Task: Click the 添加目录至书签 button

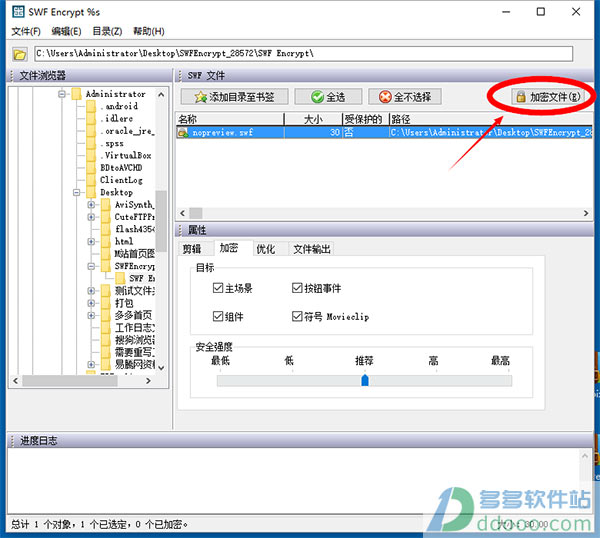Action: click(235, 97)
